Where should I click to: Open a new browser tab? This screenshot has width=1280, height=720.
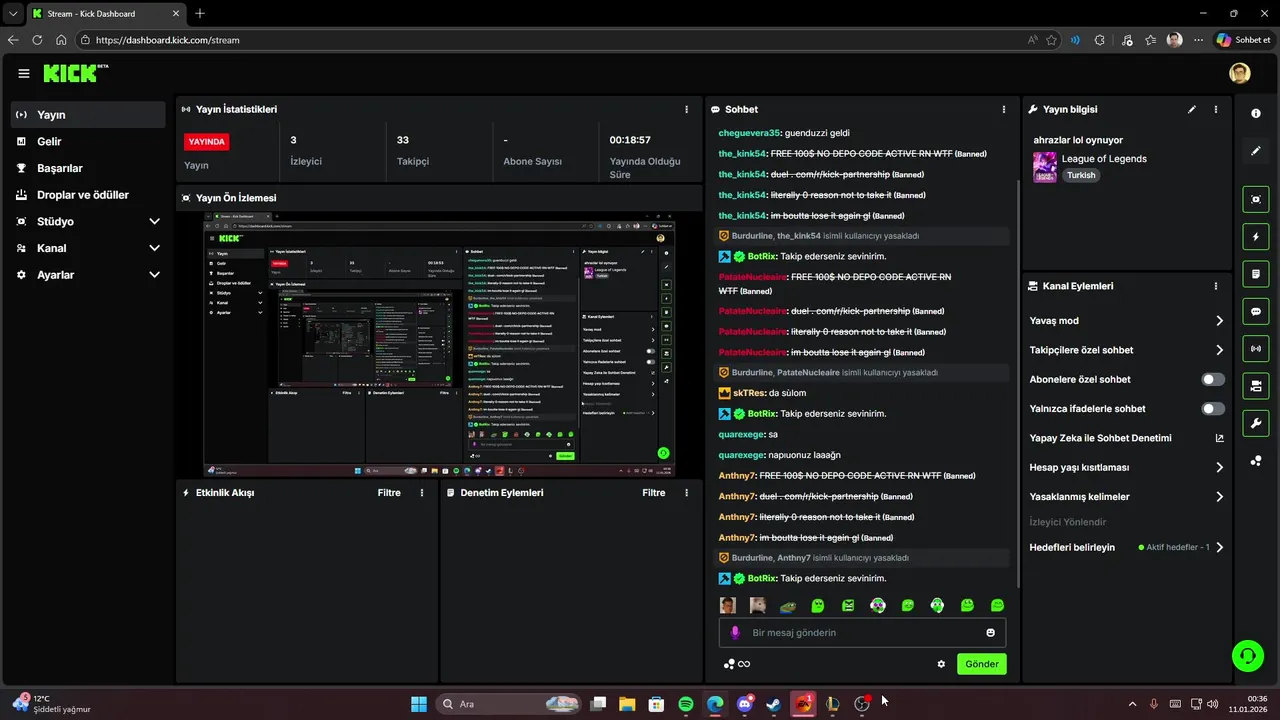[200, 13]
